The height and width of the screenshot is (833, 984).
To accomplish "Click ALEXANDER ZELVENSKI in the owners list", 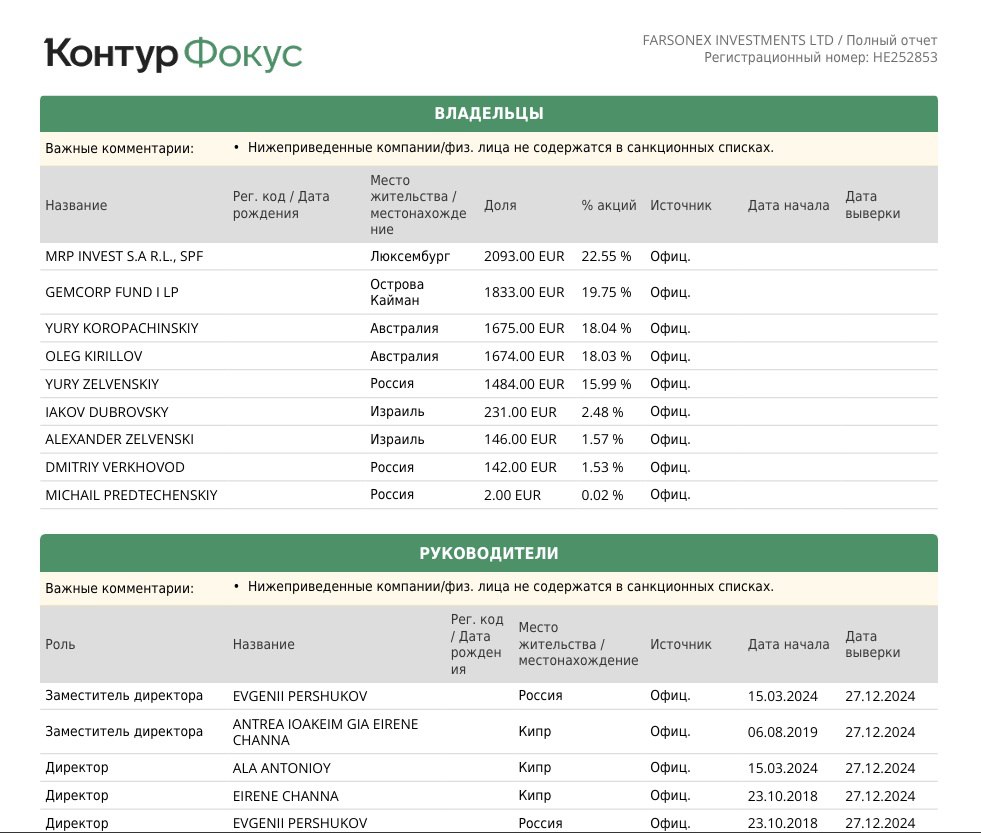I will click(x=119, y=439).
